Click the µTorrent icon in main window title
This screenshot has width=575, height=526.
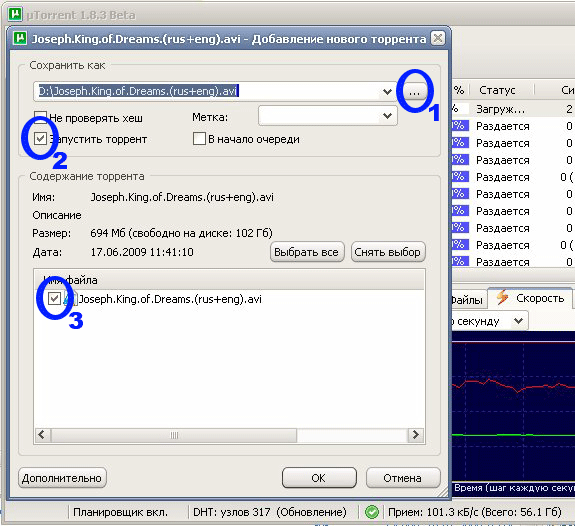pyautogui.click(x=15, y=14)
